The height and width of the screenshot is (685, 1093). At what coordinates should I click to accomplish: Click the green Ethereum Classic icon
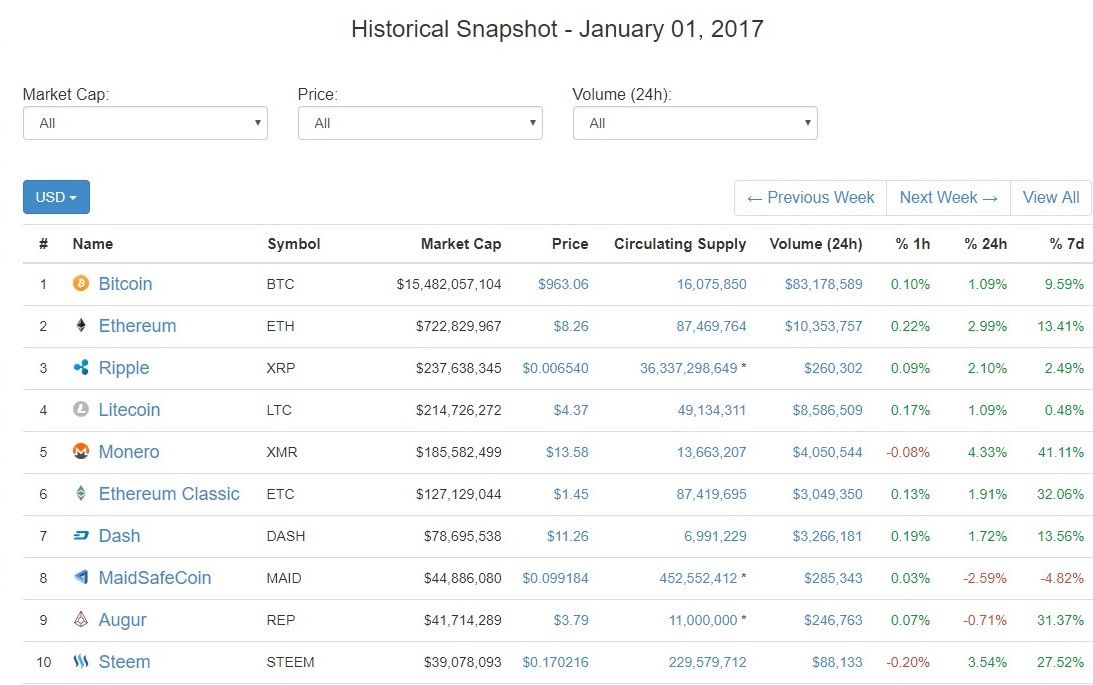[81, 493]
